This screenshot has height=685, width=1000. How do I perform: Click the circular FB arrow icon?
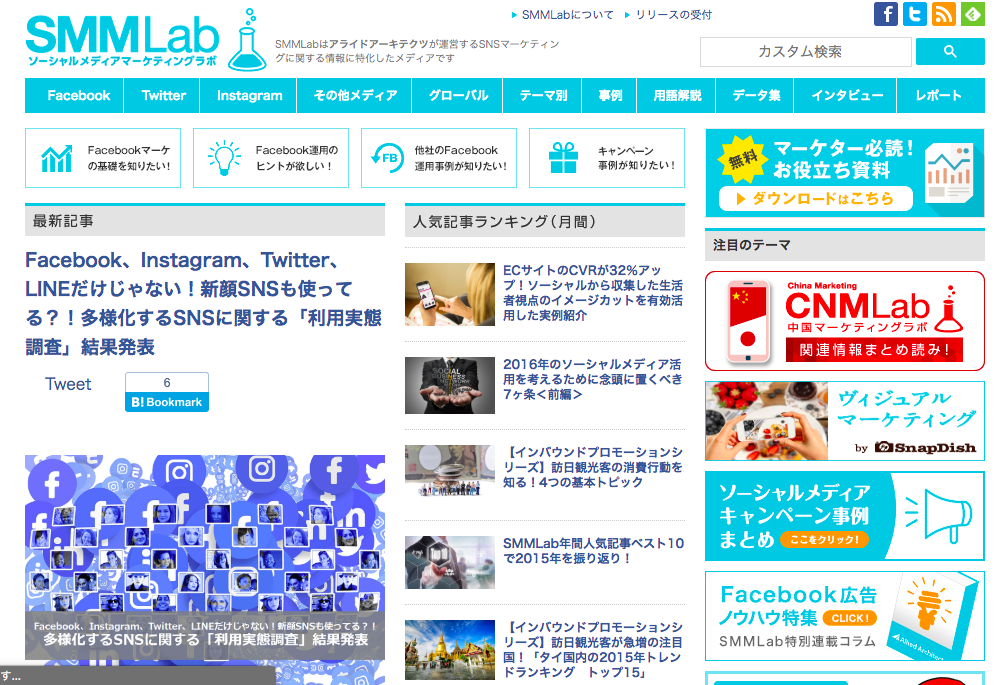[x=387, y=158]
